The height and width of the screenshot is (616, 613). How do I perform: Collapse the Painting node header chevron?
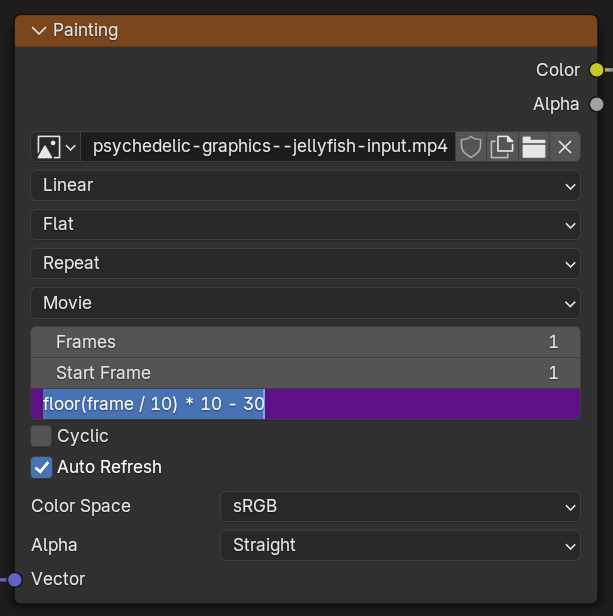(39, 30)
